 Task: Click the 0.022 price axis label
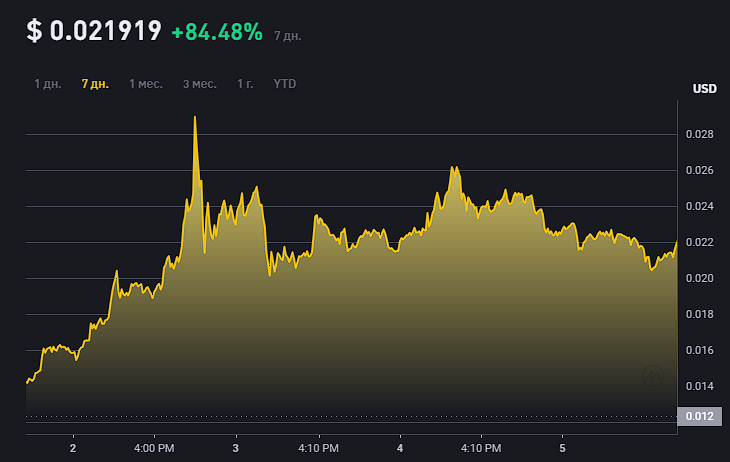[x=699, y=242]
